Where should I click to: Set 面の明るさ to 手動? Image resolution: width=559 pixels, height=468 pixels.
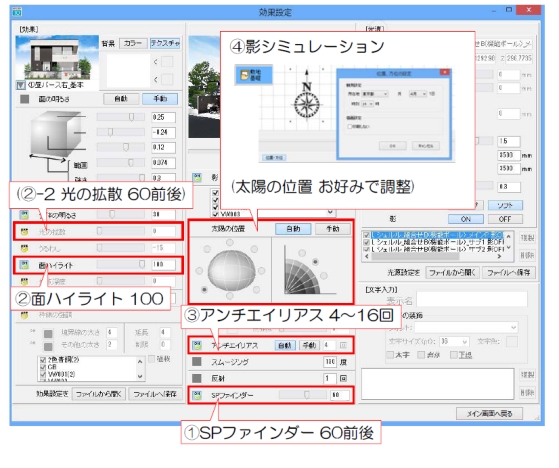point(160,99)
